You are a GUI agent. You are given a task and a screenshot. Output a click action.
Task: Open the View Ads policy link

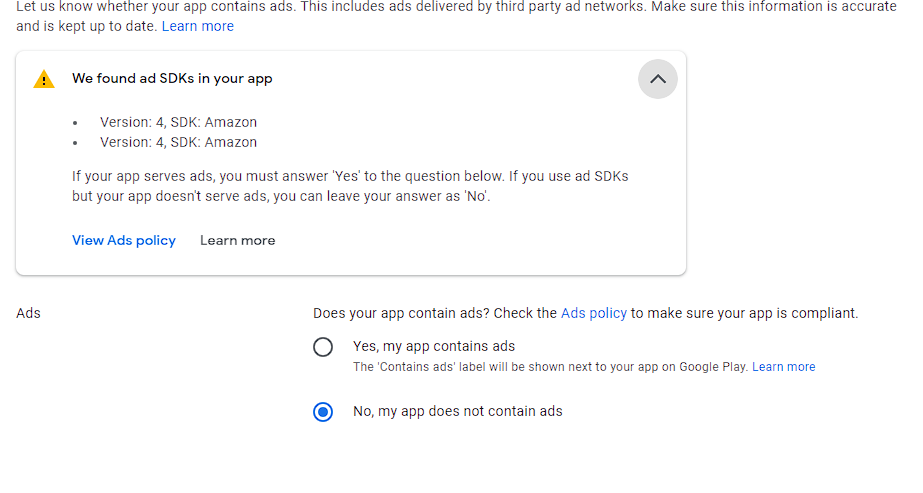click(x=124, y=240)
